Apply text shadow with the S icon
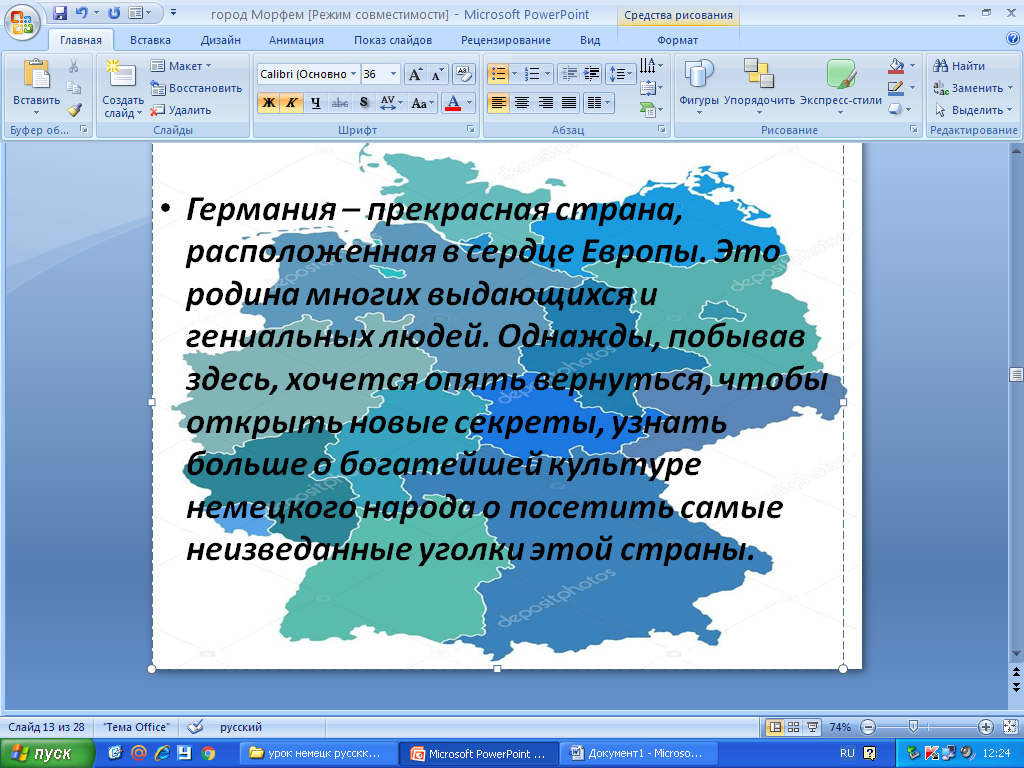The image size is (1024, 768). click(363, 102)
